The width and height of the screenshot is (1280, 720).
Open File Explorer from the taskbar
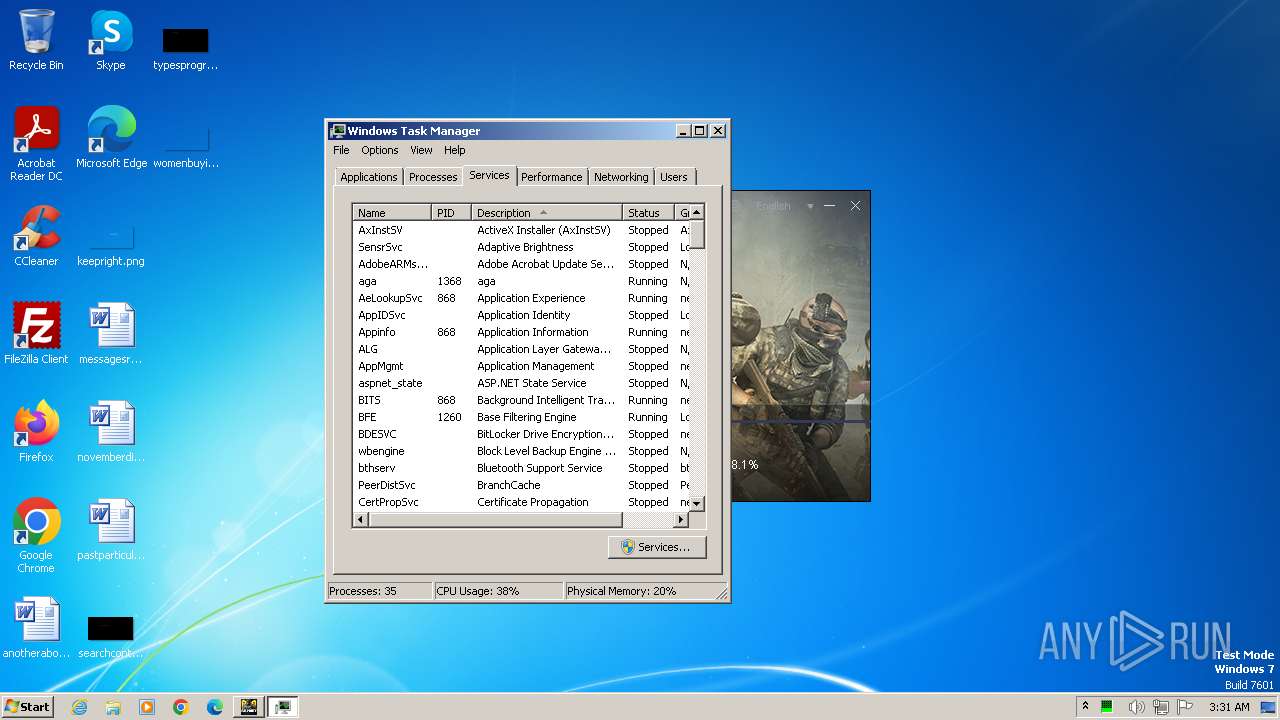click(113, 707)
